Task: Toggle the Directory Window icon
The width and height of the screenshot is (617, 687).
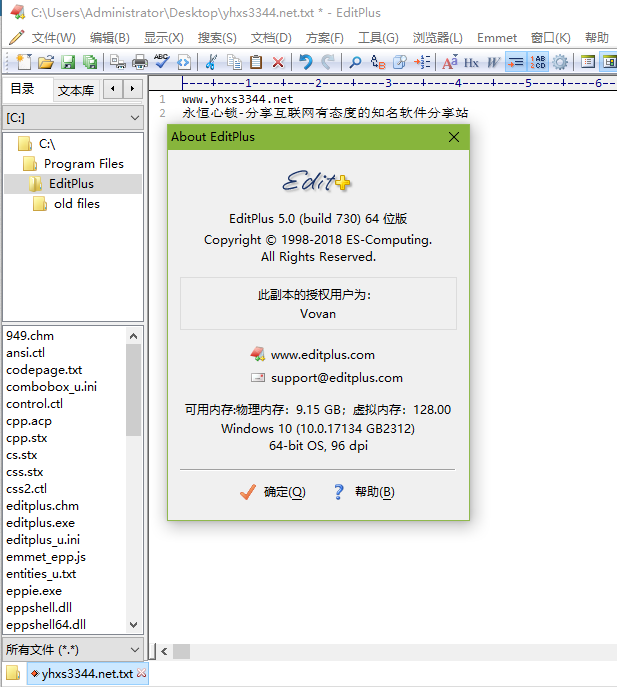Action: click(587, 62)
